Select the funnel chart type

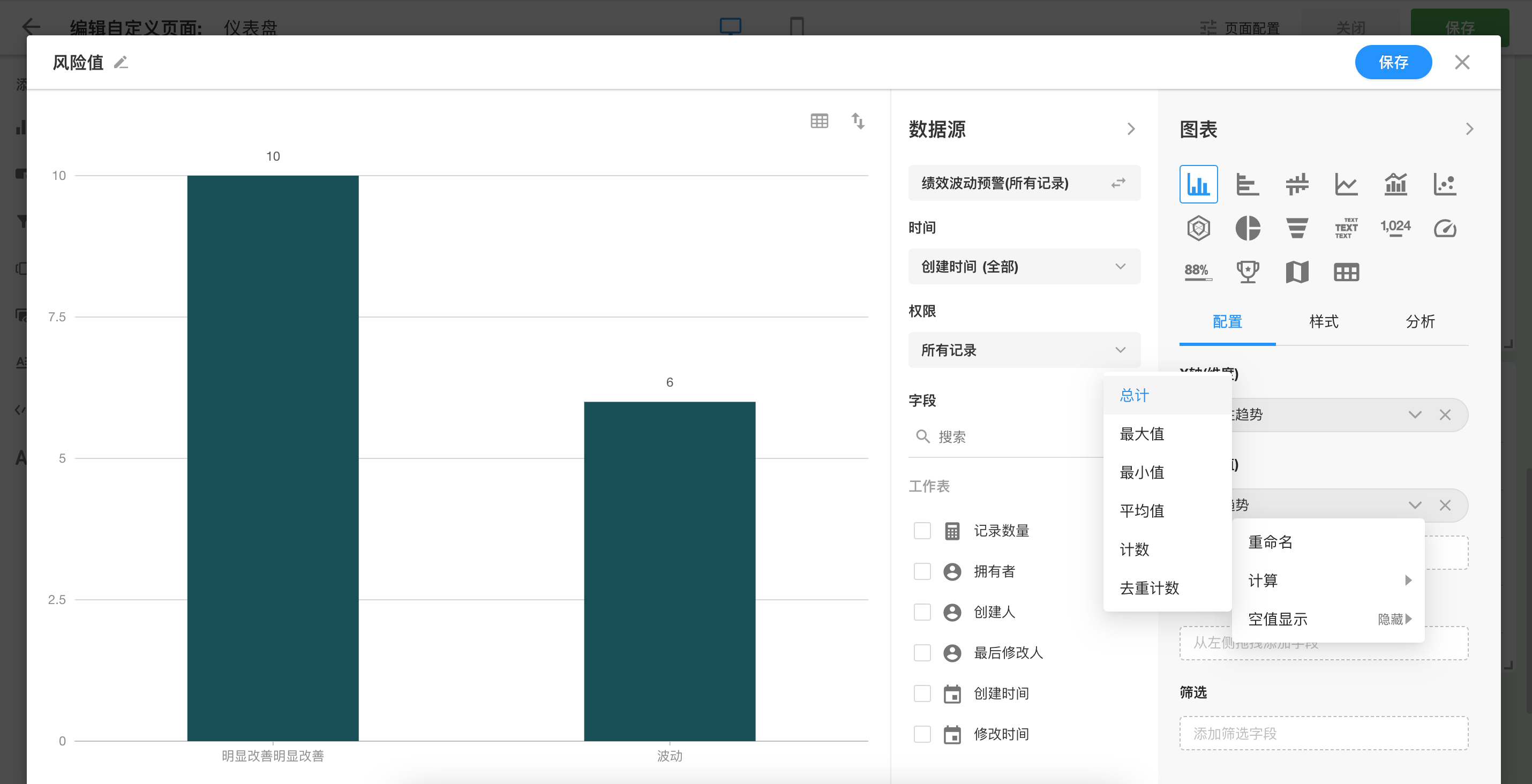1296,228
